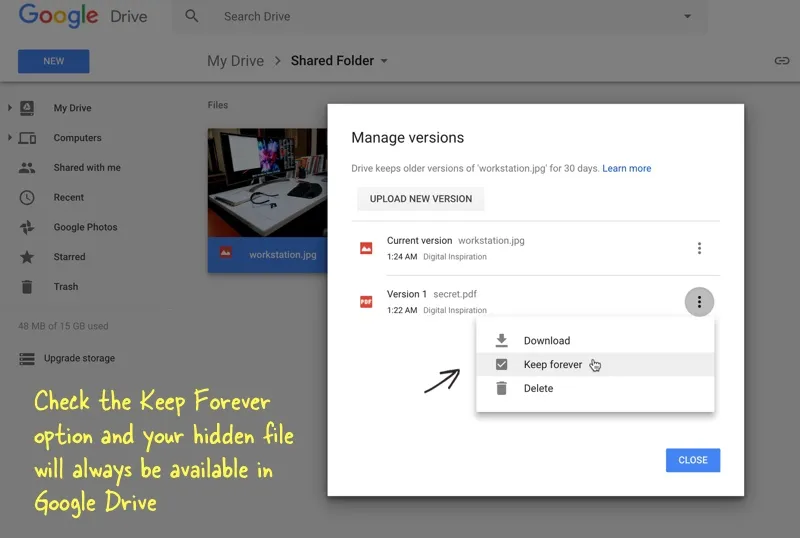Click the Version 1 secret.pdf row text
The image size is (800, 538).
432,294
